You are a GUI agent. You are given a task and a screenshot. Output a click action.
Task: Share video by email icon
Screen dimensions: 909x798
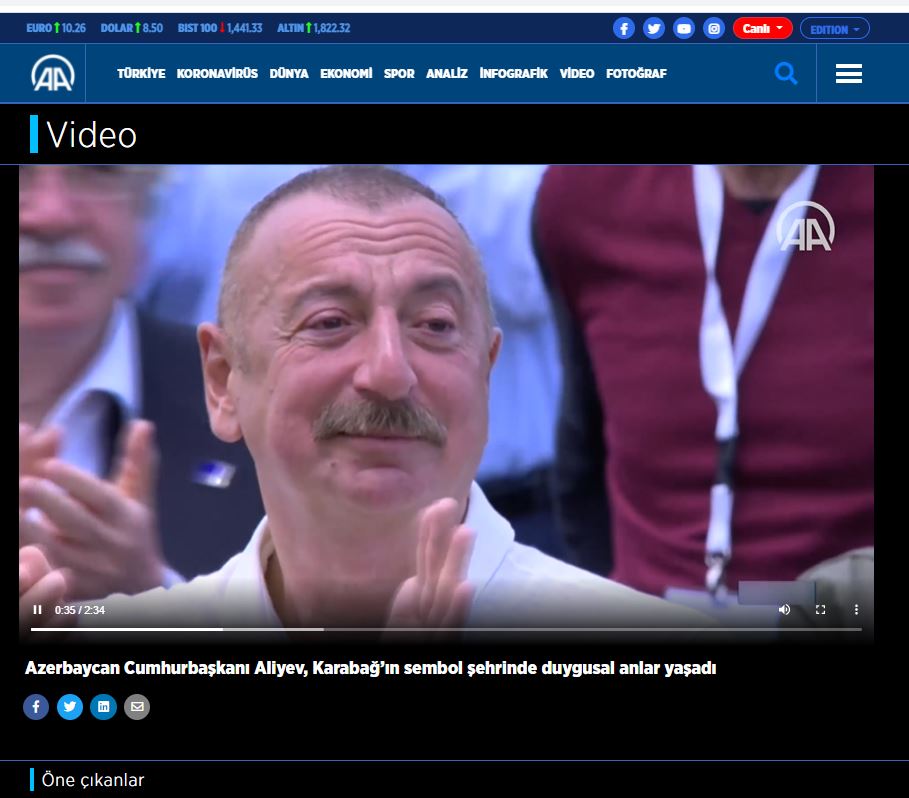tap(137, 707)
